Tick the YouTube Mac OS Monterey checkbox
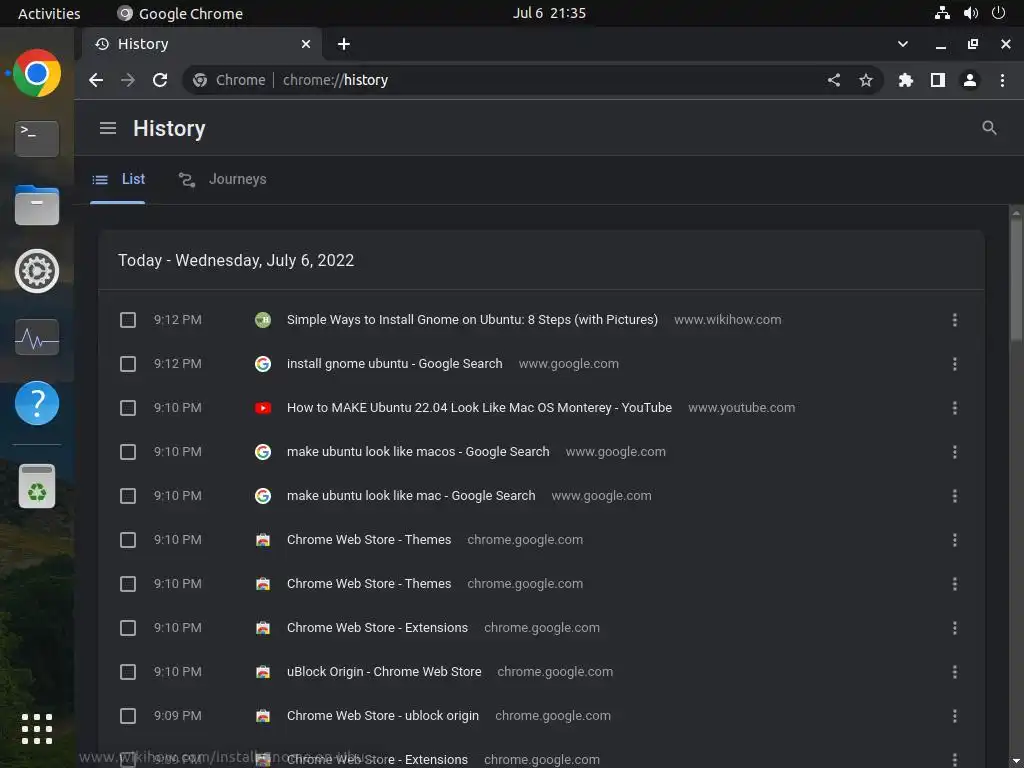Screen dimensions: 1024x768 [x=128, y=408]
